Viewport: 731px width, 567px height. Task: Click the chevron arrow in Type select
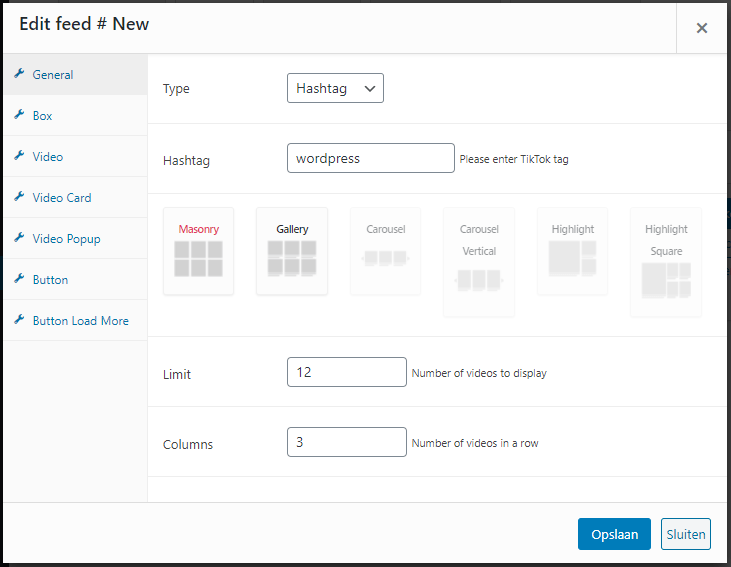370,89
